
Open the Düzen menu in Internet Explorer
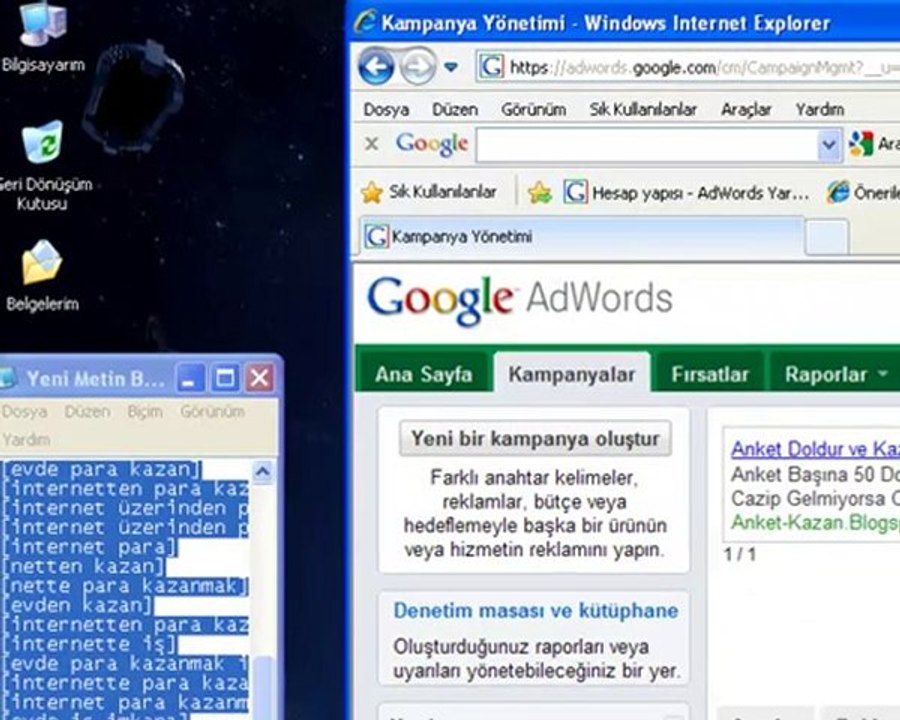pos(455,109)
